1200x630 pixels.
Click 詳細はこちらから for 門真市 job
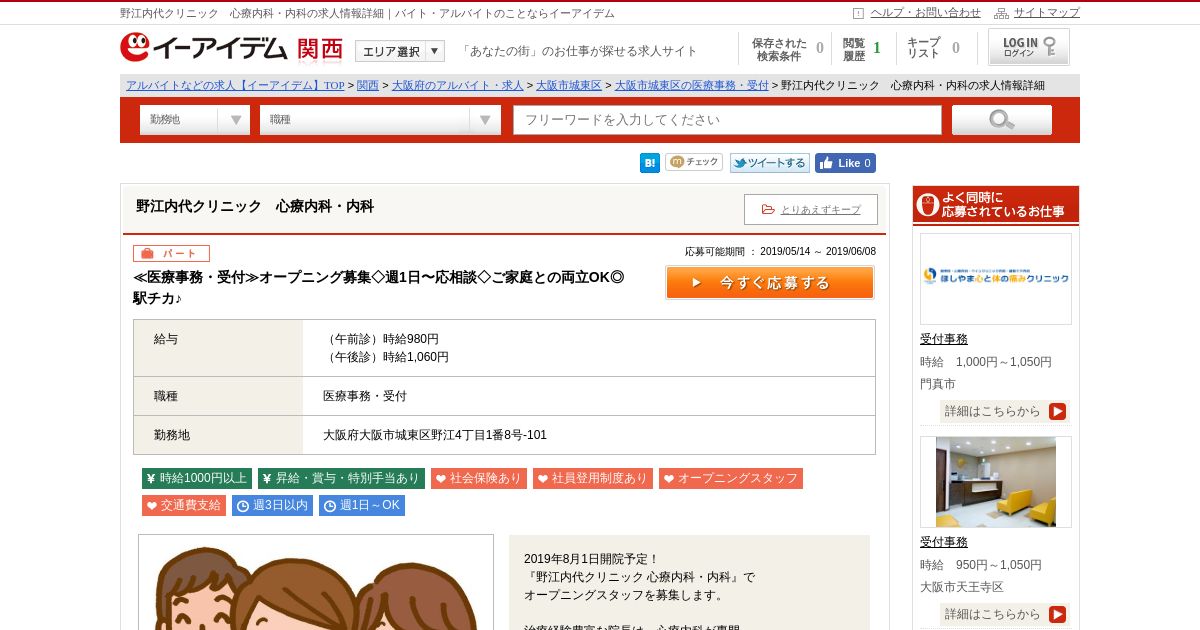pos(1006,411)
